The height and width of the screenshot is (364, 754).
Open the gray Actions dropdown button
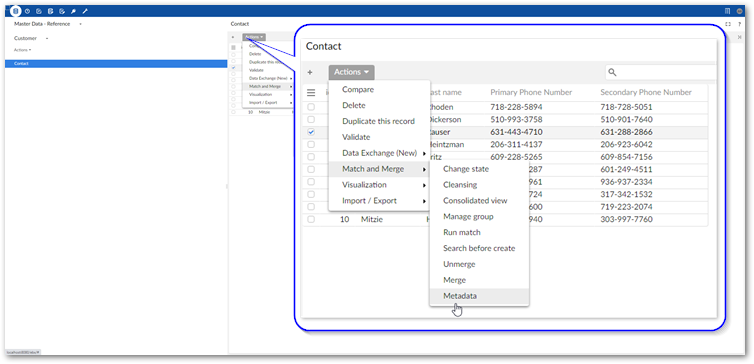pyautogui.click(x=352, y=72)
